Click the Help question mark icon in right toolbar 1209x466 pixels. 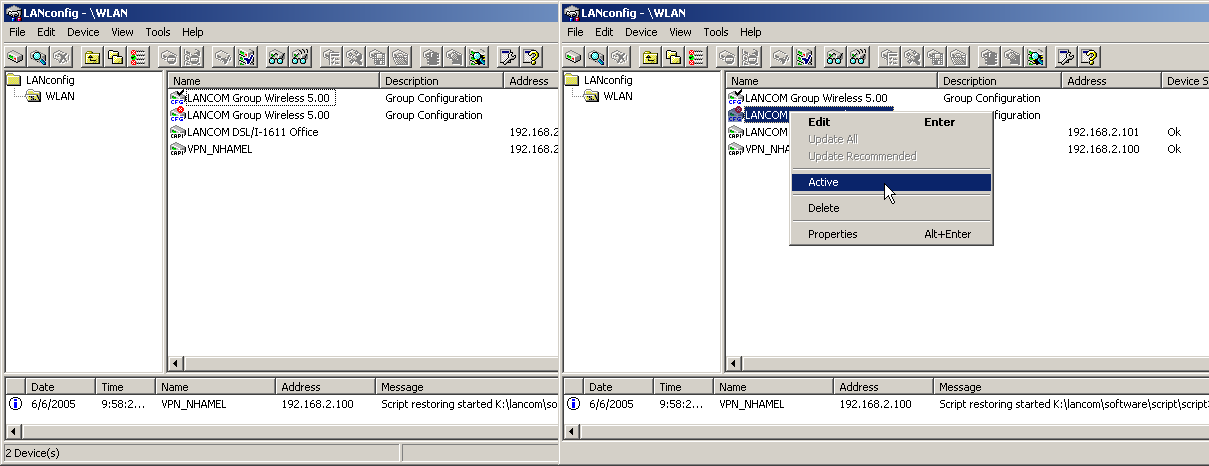pos(1089,57)
